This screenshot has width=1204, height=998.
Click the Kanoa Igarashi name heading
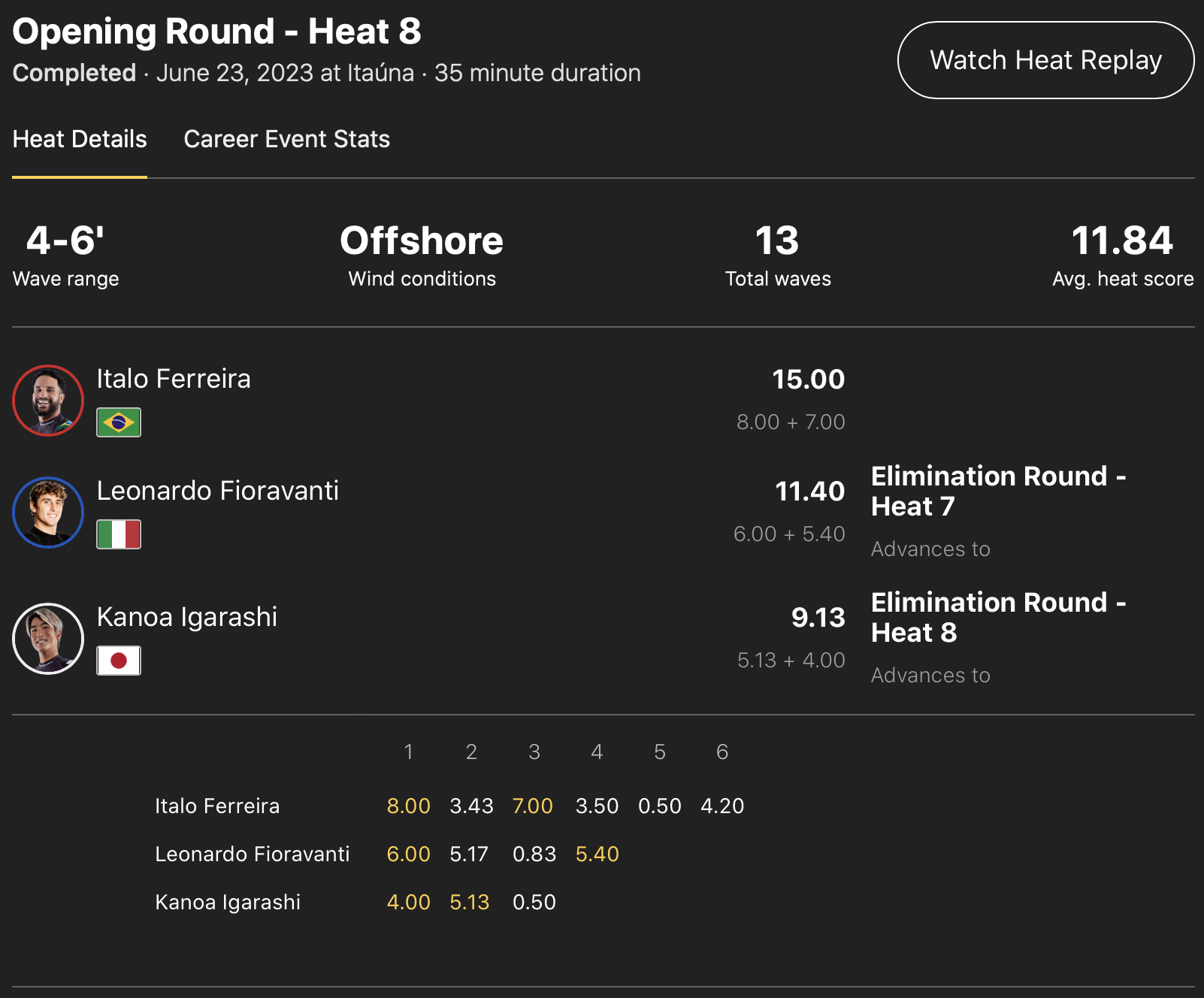[x=187, y=617]
